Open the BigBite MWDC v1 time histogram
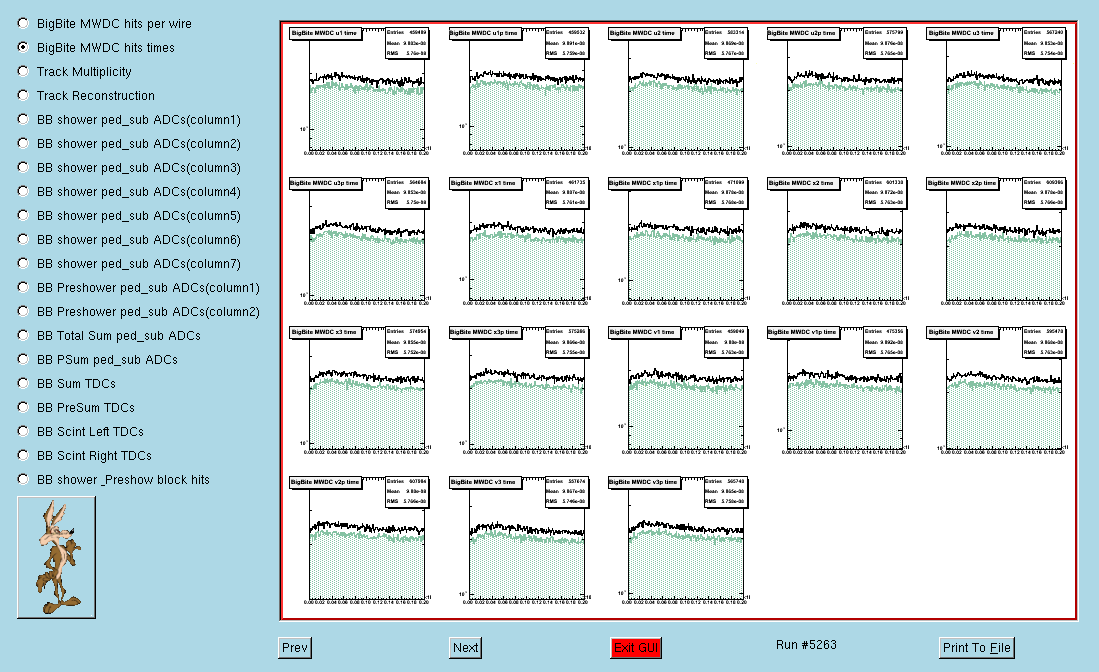Image resolution: width=1099 pixels, height=672 pixels. pos(677,390)
